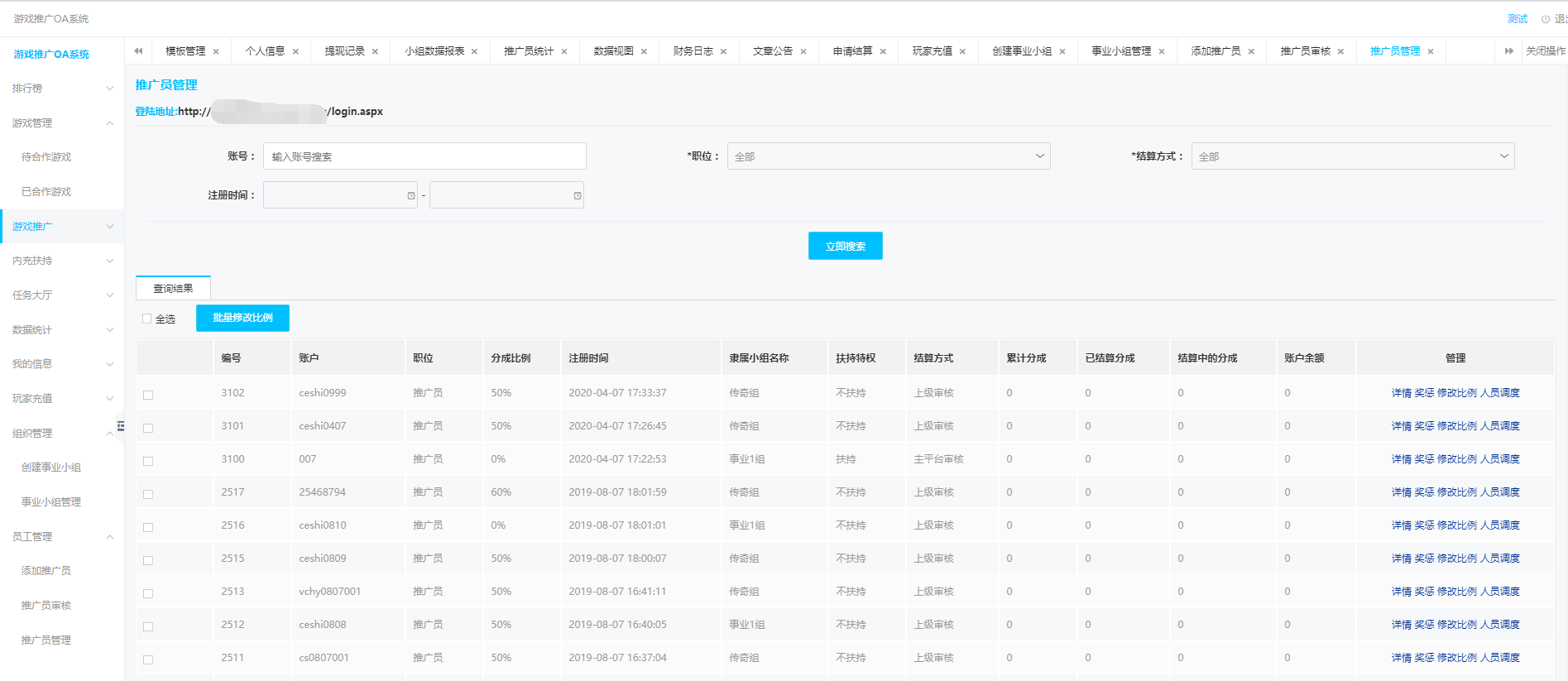Close the 模板管理 tab
Viewport: 1568px width, 681px height.
[x=216, y=51]
